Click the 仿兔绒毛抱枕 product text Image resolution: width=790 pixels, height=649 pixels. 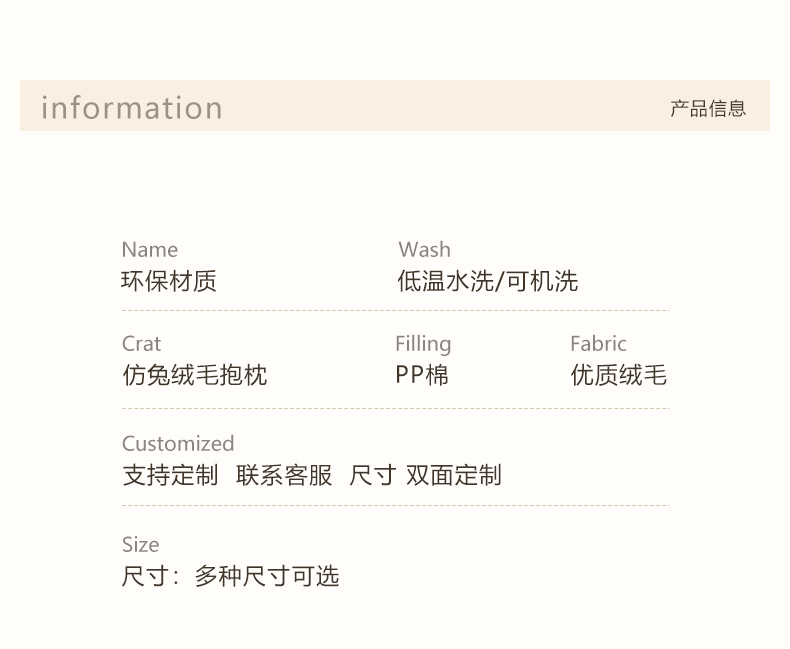point(194,375)
